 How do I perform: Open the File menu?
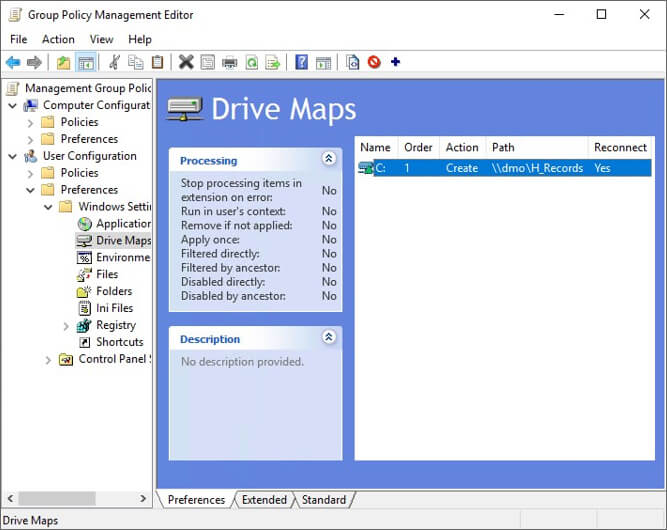19,39
